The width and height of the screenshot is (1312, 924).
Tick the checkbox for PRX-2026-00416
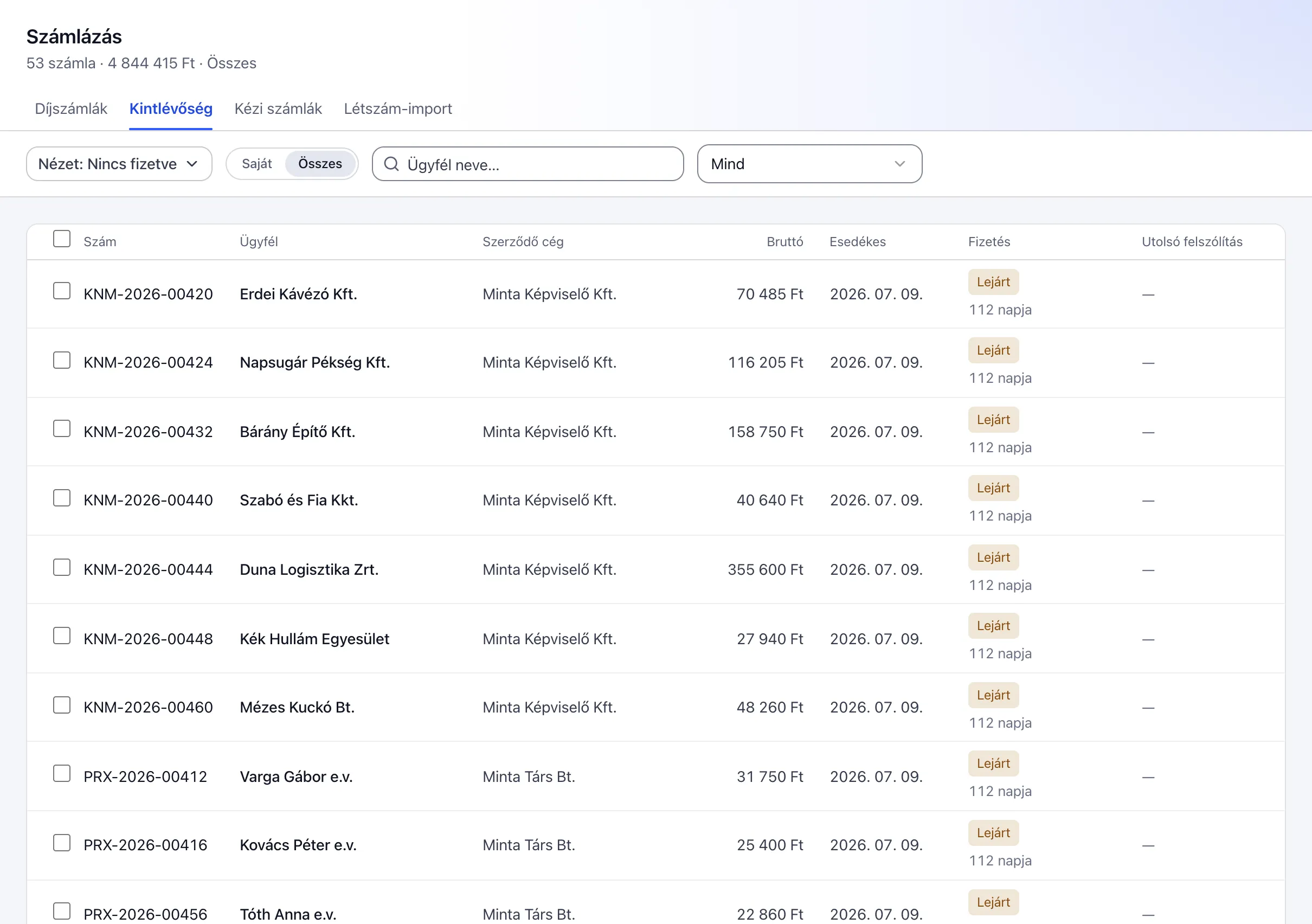(62, 842)
